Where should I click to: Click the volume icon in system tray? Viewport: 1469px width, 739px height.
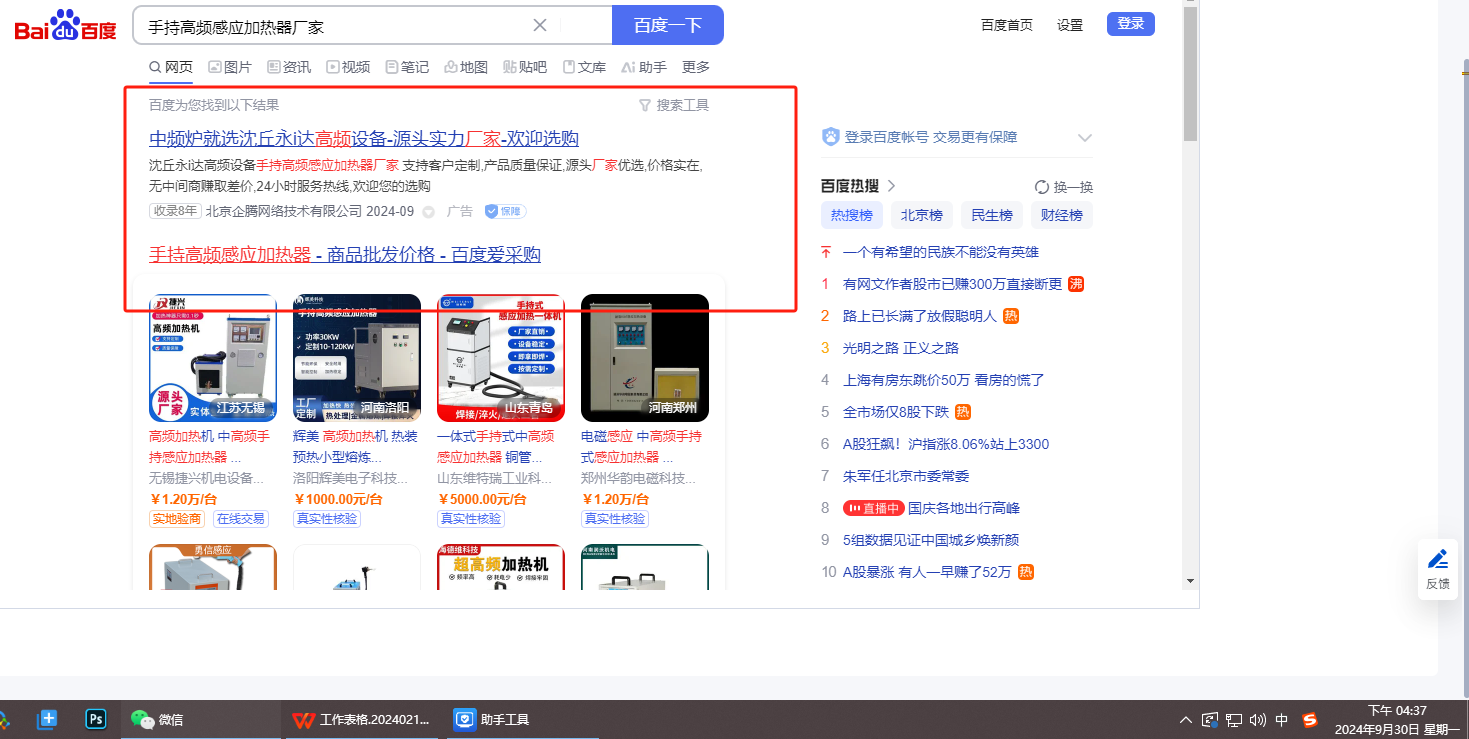(x=1258, y=719)
